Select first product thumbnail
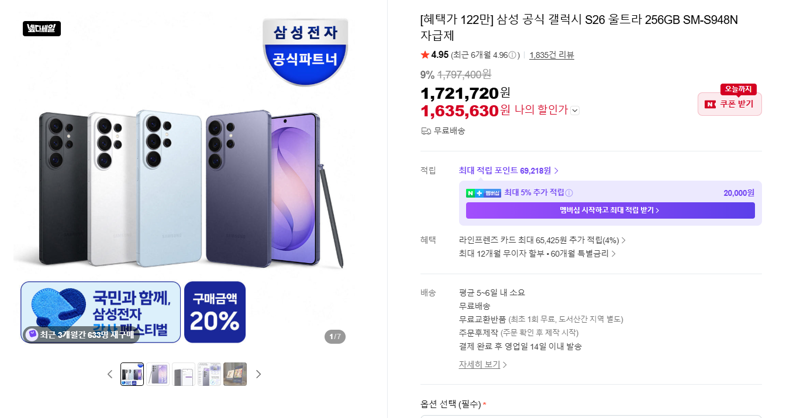The height and width of the screenshot is (418, 800). (132, 374)
